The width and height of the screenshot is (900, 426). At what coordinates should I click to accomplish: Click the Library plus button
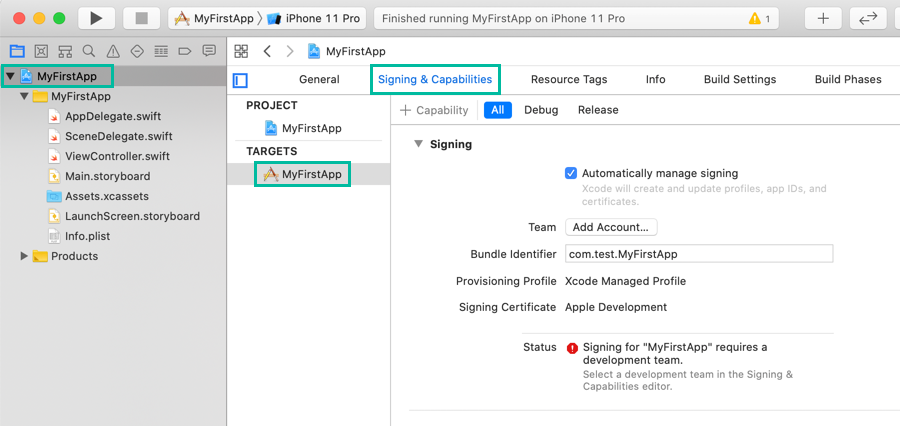tap(823, 18)
